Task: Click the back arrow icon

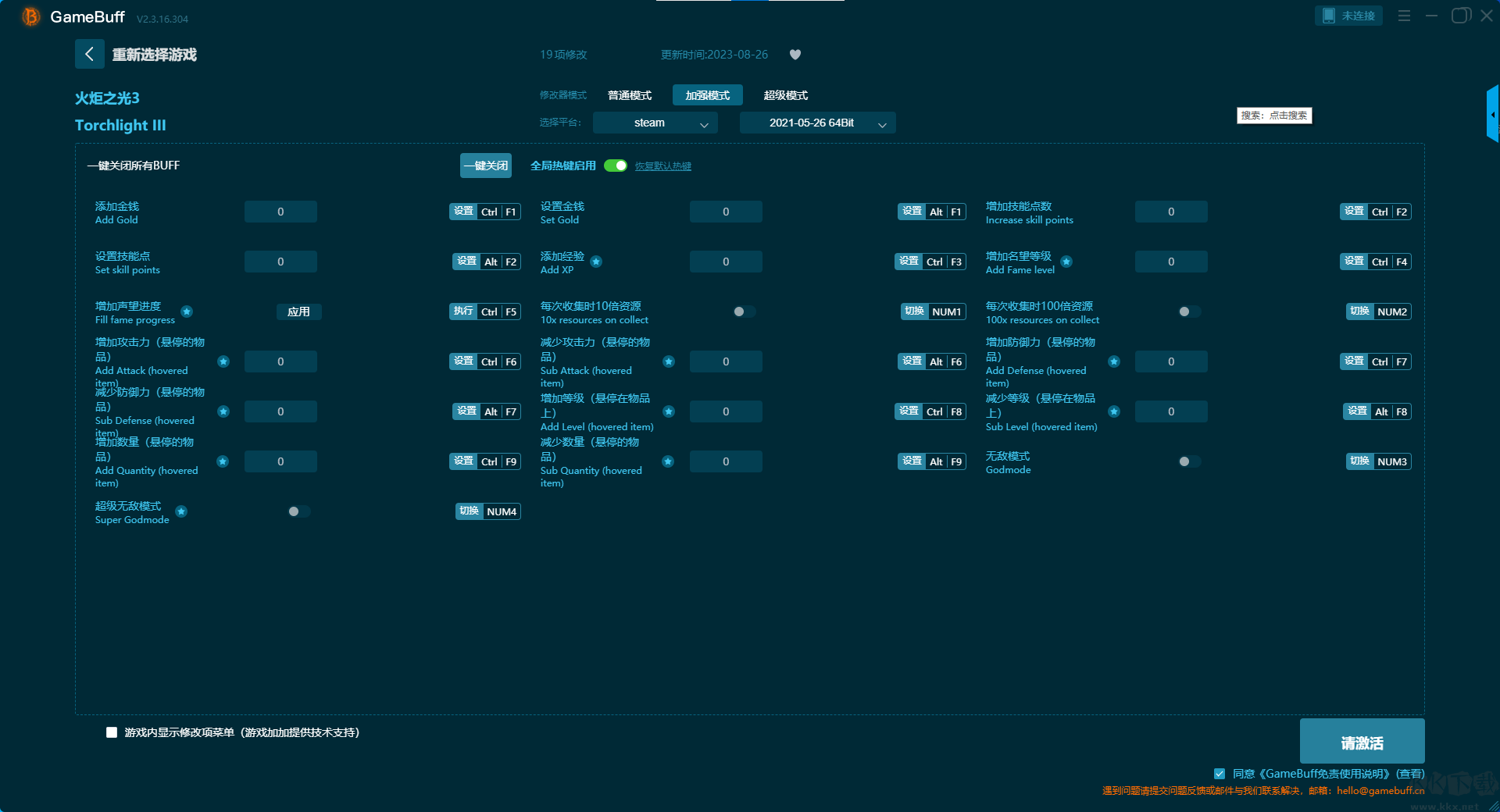Action: coord(89,54)
